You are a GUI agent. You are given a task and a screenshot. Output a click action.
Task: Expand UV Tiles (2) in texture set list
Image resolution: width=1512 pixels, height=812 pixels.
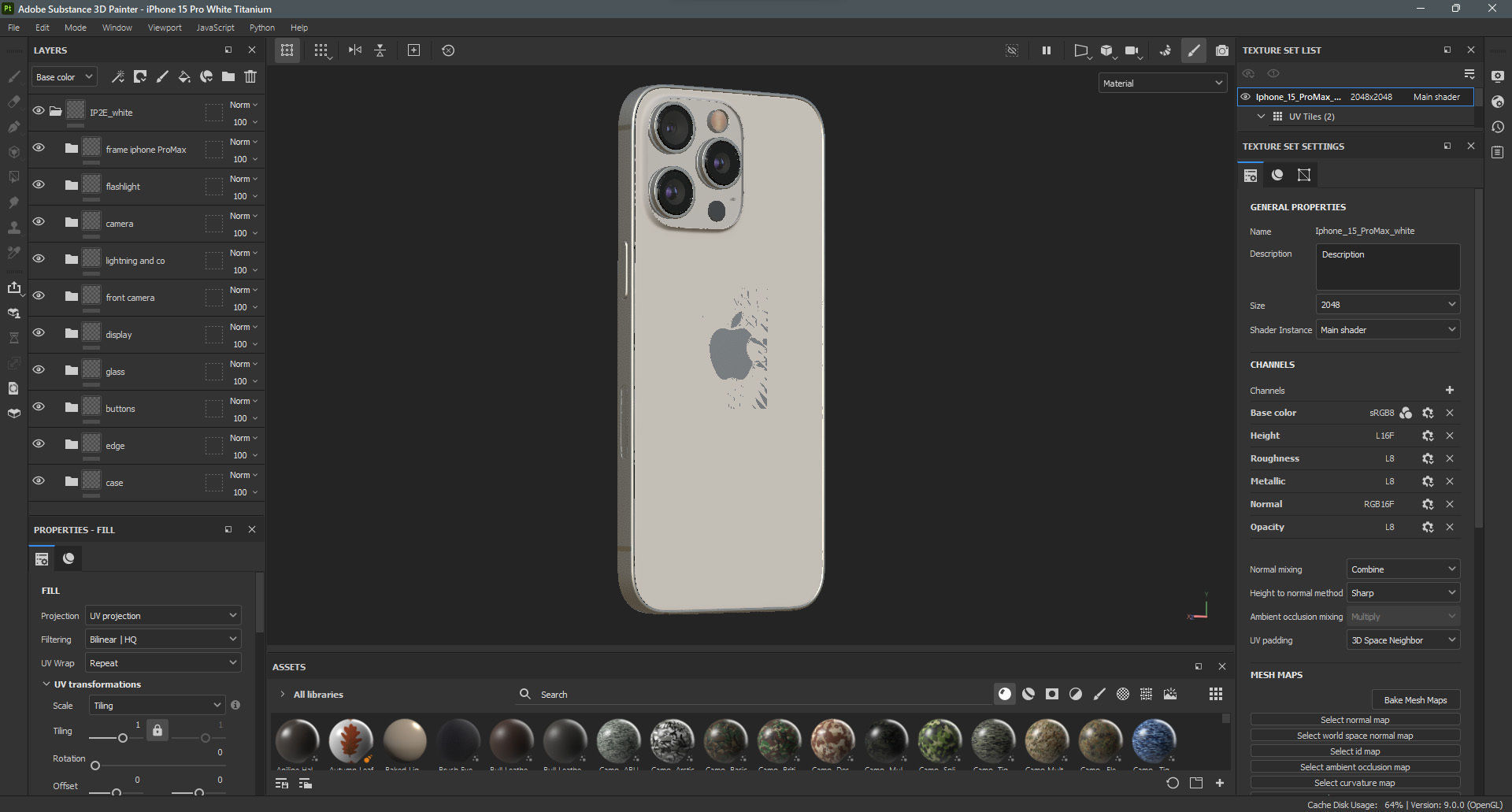1262,117
